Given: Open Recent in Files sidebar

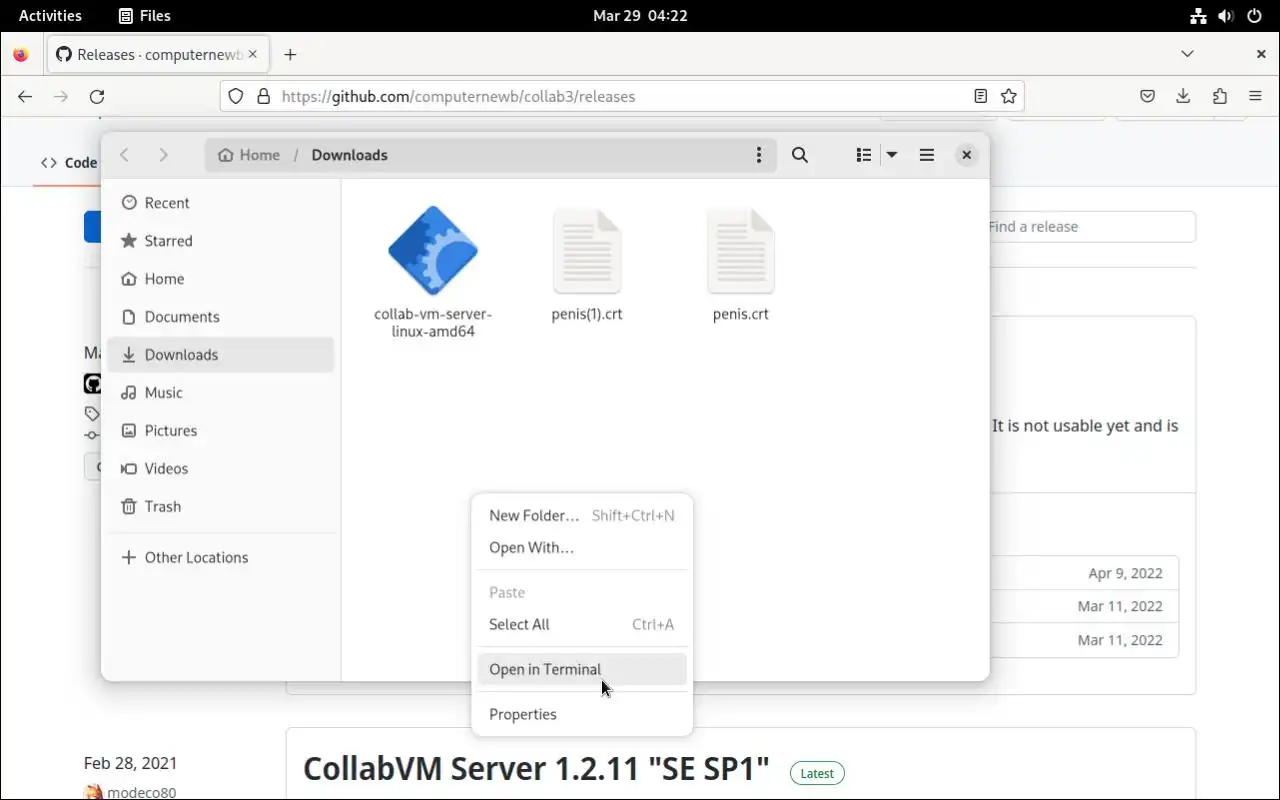Looking at the screenshot, I should coord(220,203).
